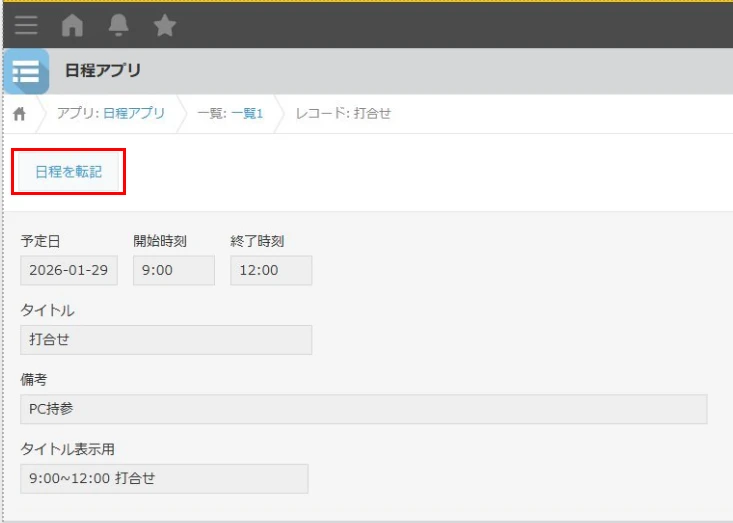This screenshot has width=733, height=523.
Task: Click the small home icon in breadcrumb
Action: pos(19,114)
